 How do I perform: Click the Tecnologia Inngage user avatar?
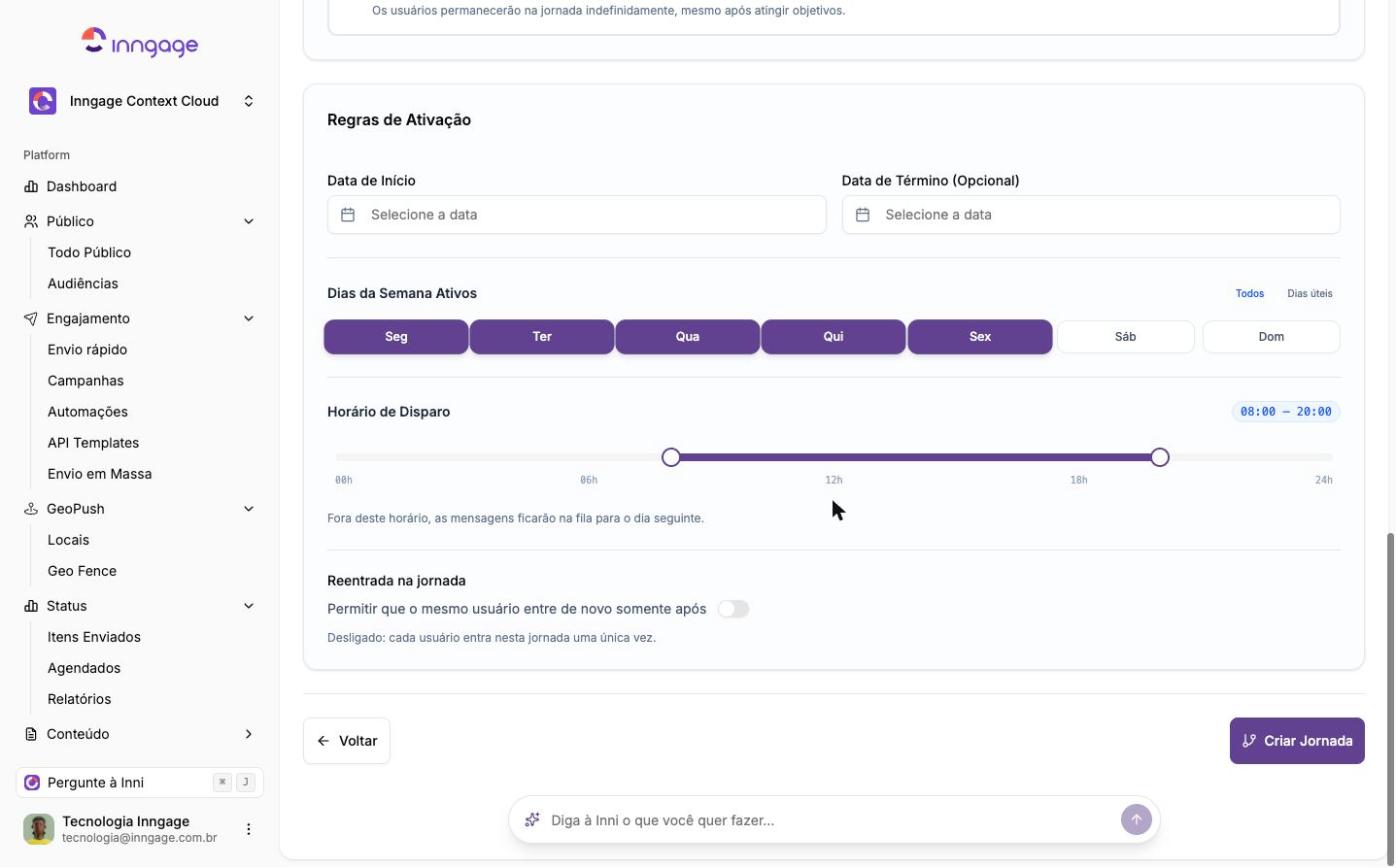[39, 829]
